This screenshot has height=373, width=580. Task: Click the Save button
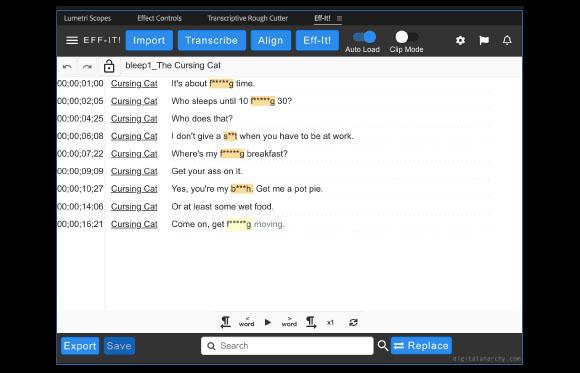pyautogui.click(x=119, y=346)
